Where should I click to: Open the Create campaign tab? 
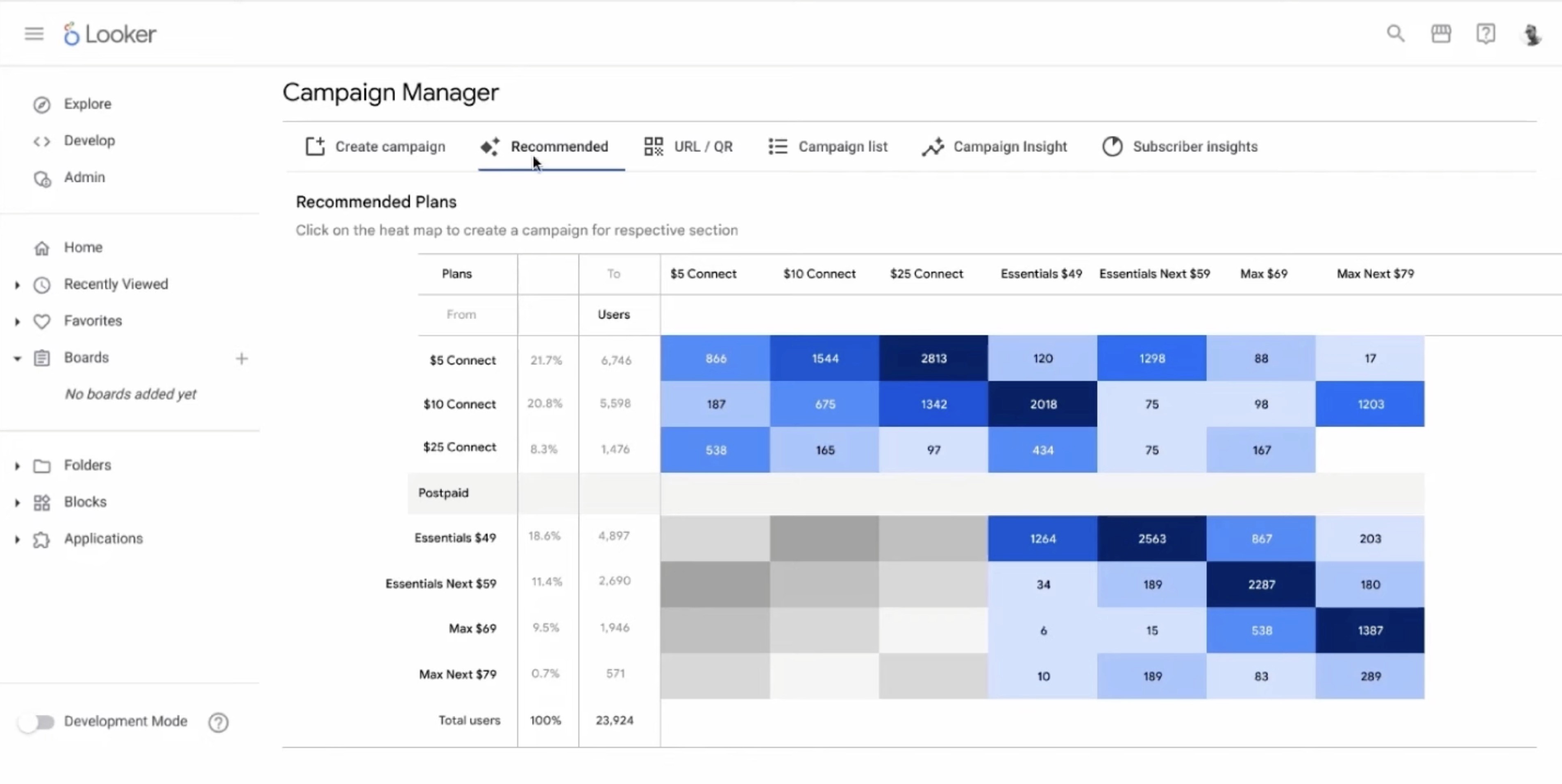[375, 146]
